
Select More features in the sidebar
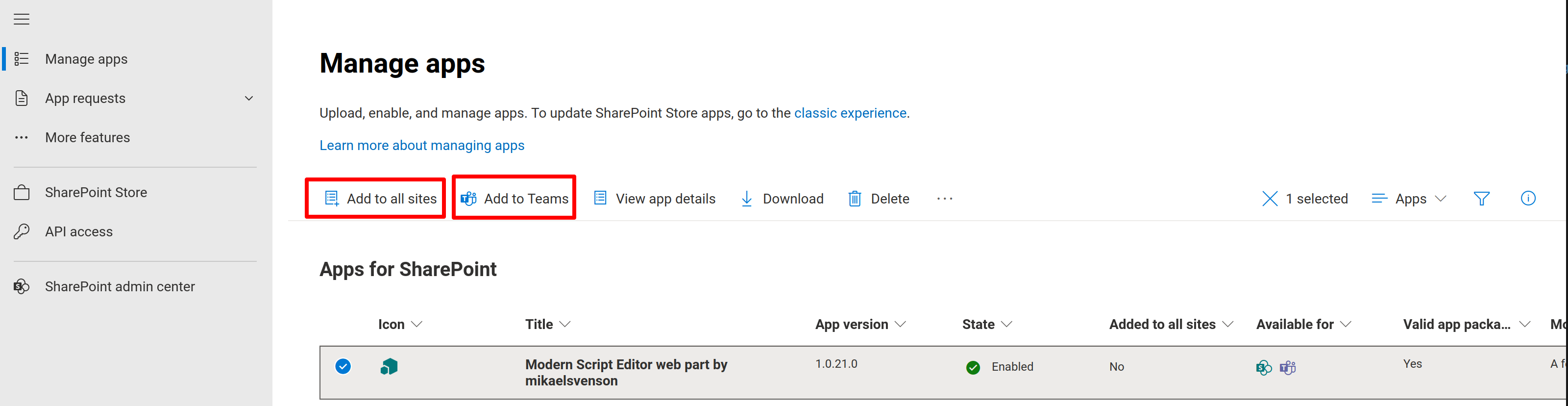(x=88, y=137)
